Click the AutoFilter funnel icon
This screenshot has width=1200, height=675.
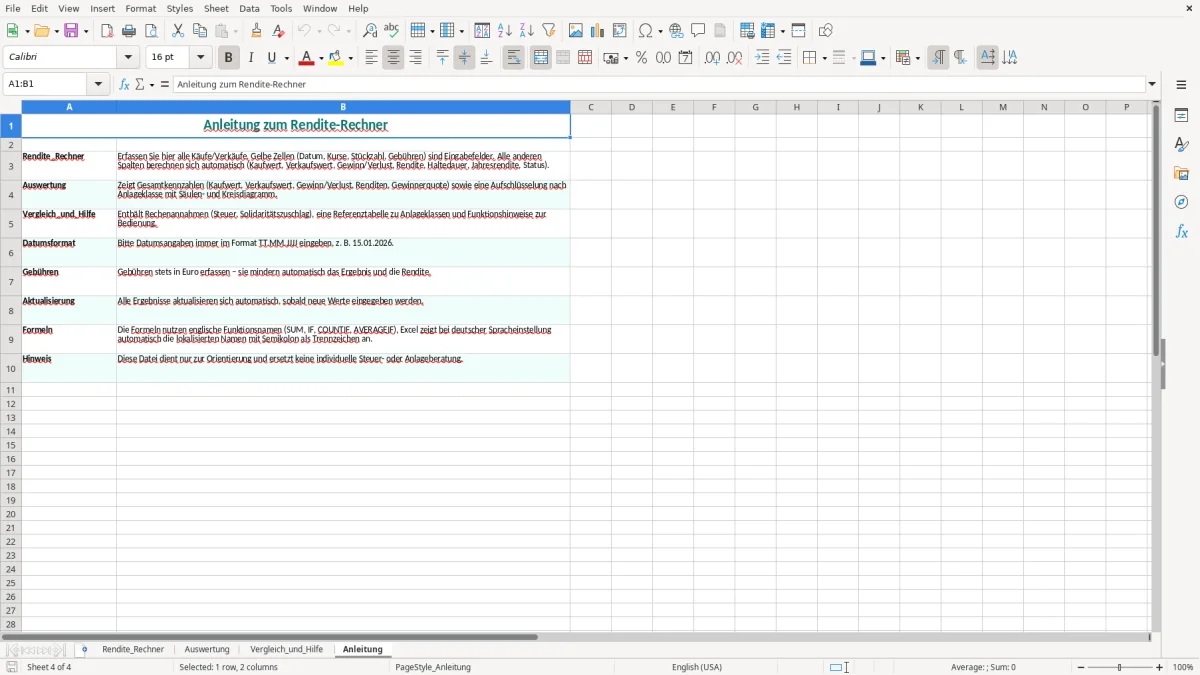549,31
